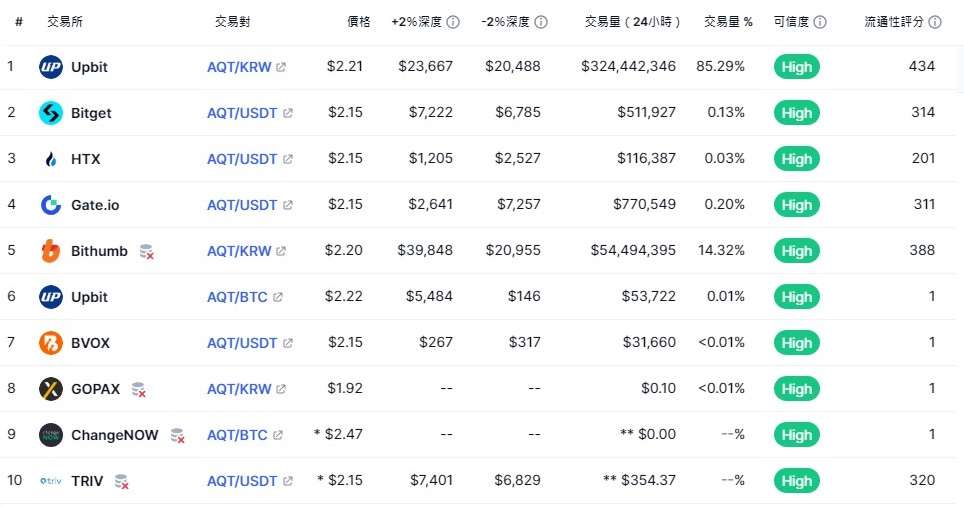Click the High confidence badge in Bitget row

coord(796,113)
